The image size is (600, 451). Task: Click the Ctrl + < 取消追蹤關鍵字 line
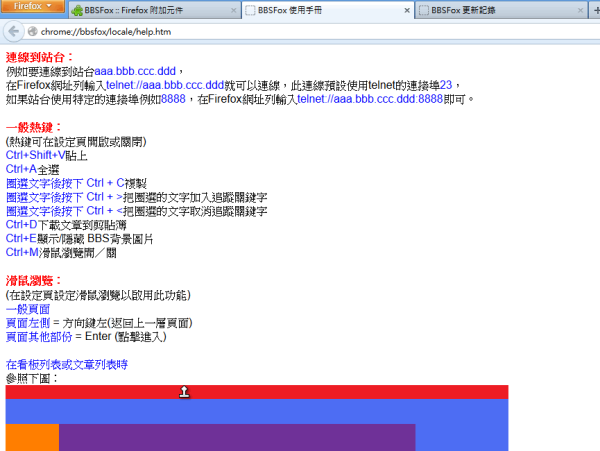tap(136, 211)
